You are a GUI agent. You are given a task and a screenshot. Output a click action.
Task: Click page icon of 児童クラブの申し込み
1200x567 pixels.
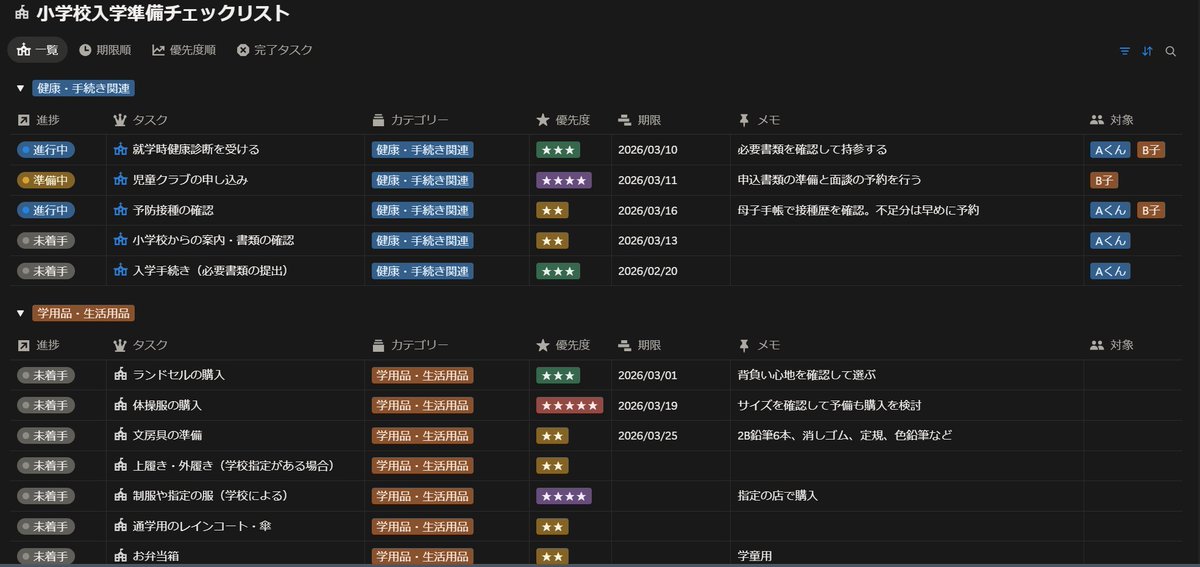coord(121,180)
